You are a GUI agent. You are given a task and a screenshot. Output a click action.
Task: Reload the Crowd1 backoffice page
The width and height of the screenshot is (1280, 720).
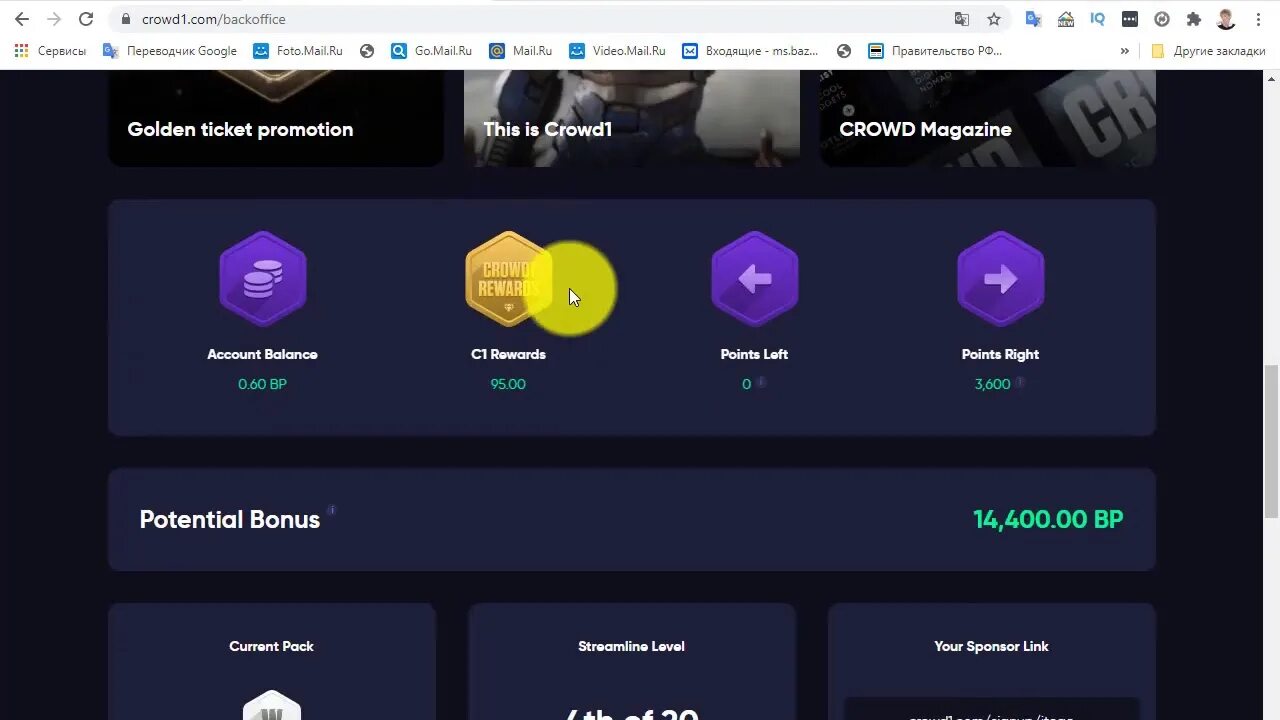86,19
